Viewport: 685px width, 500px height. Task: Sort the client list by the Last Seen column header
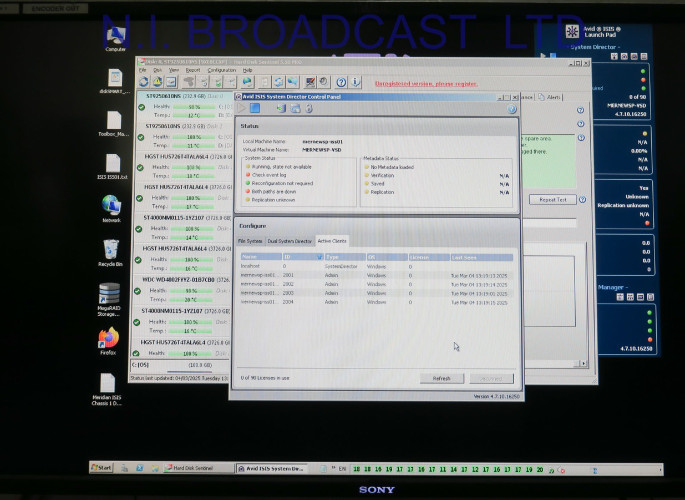[481, 257]
